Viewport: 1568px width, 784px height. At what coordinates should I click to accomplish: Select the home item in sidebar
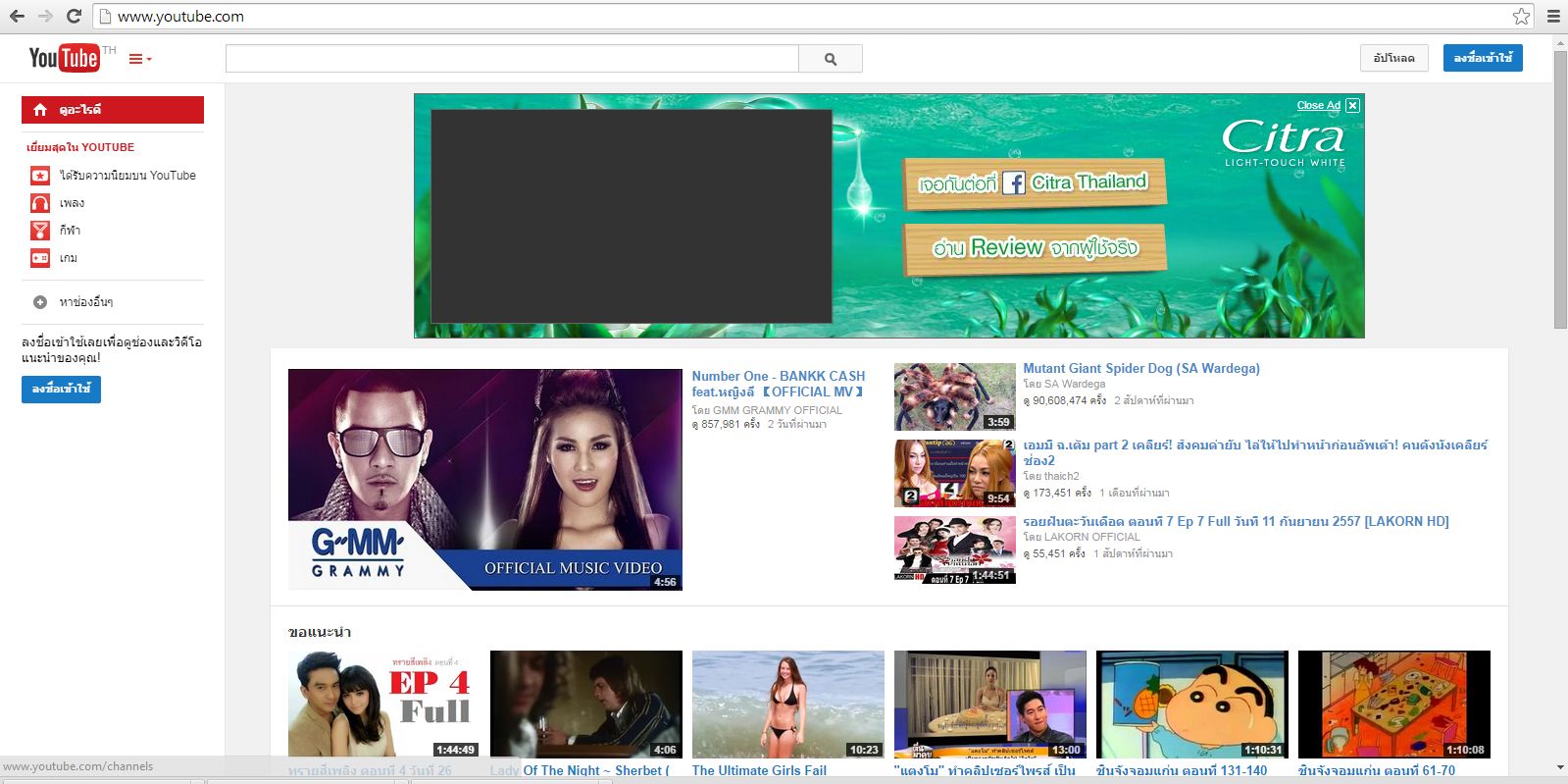pos(113,110)
